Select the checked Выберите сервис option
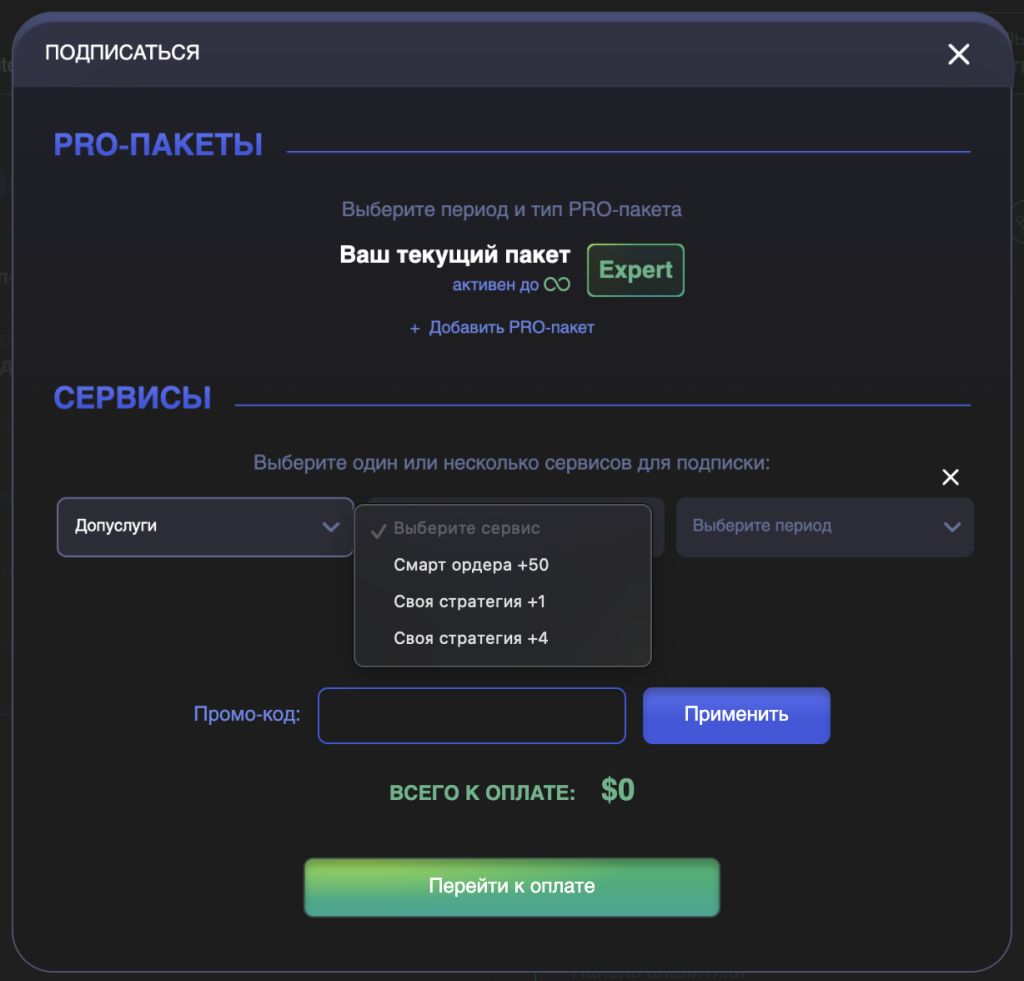The width and height of the screenshot is (1024, 981). click(x=466, y=528)
